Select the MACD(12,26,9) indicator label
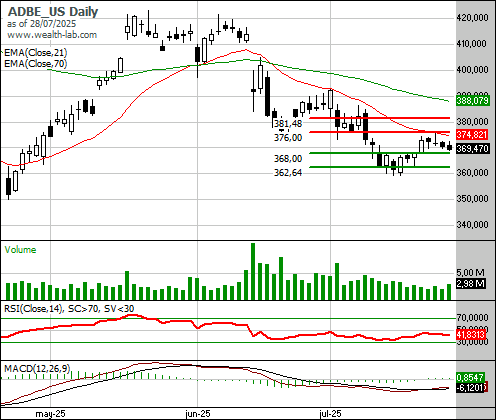The image size is (496, 420). pyautogui.click(x=37, y=369)
